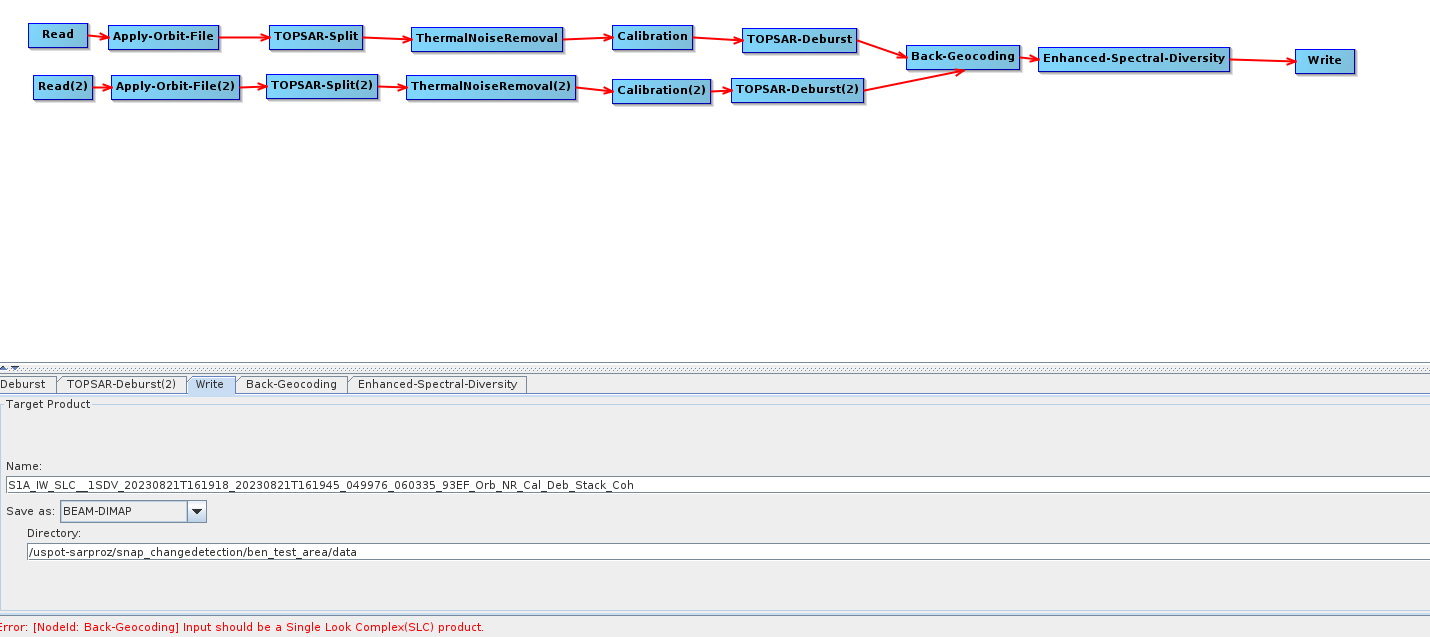Switch to the Back-Geocoding tab

point(291,385)
